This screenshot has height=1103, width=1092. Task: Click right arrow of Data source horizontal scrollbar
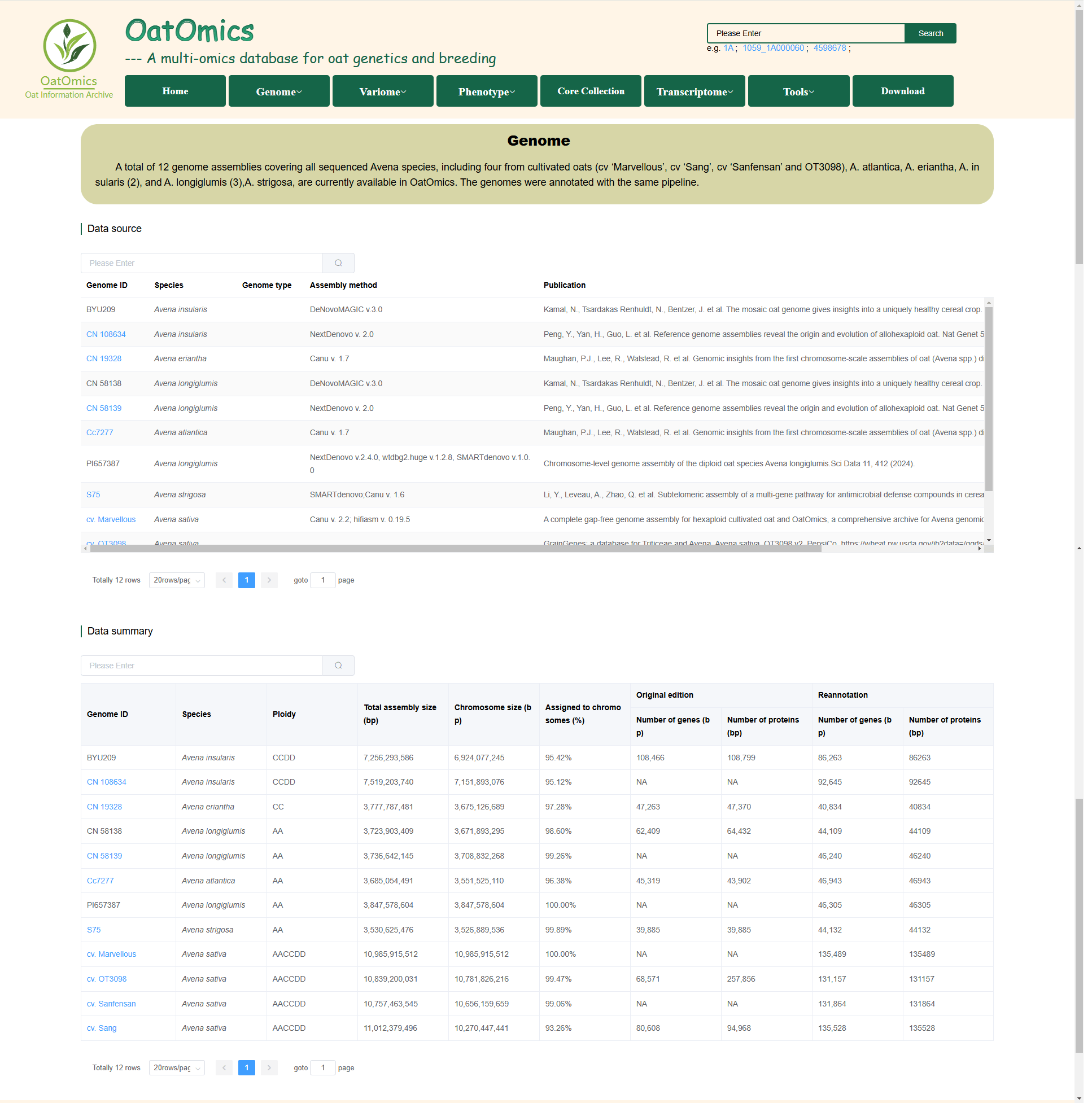pos(980,549)
